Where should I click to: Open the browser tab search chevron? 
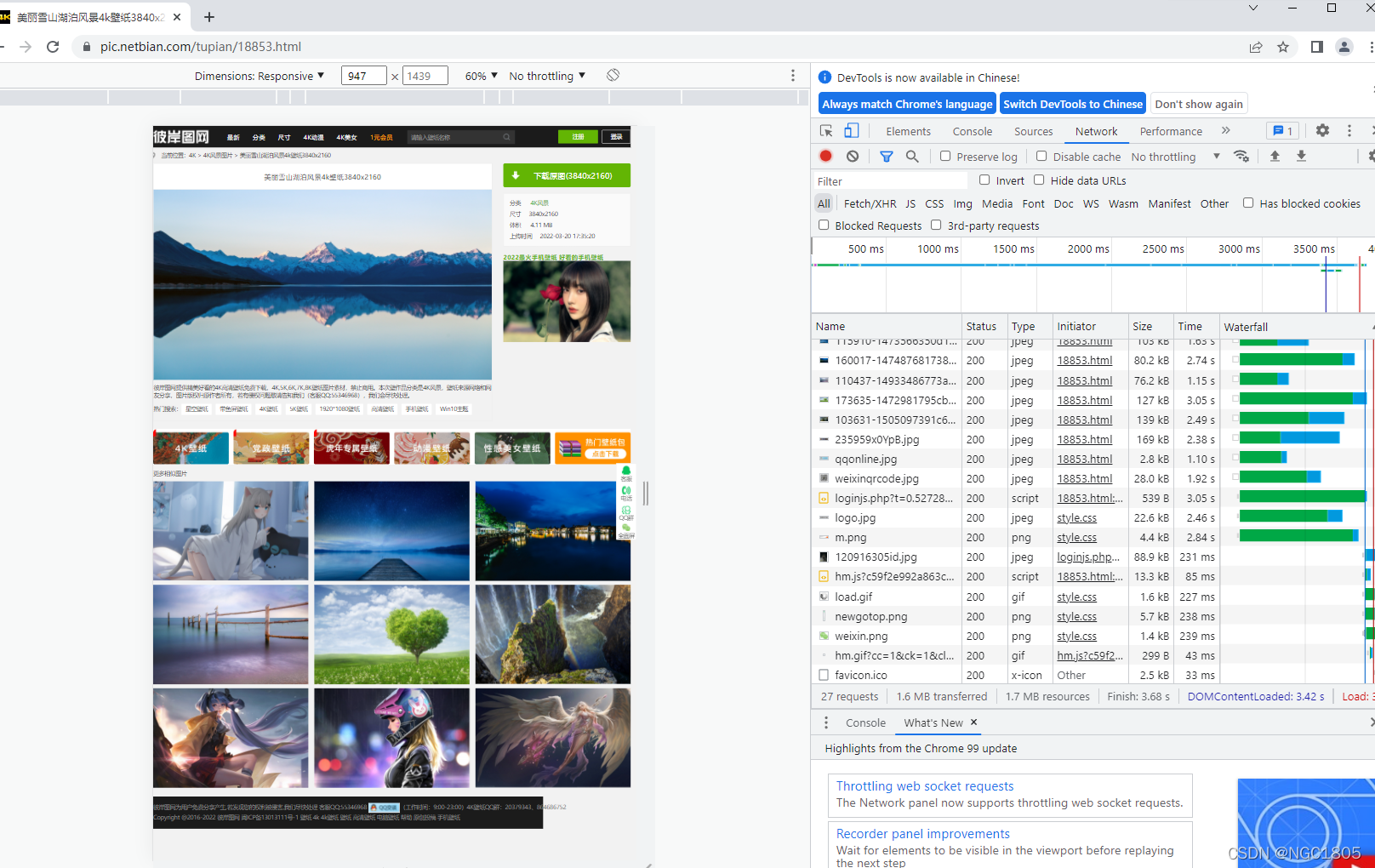pos(1253,8)
